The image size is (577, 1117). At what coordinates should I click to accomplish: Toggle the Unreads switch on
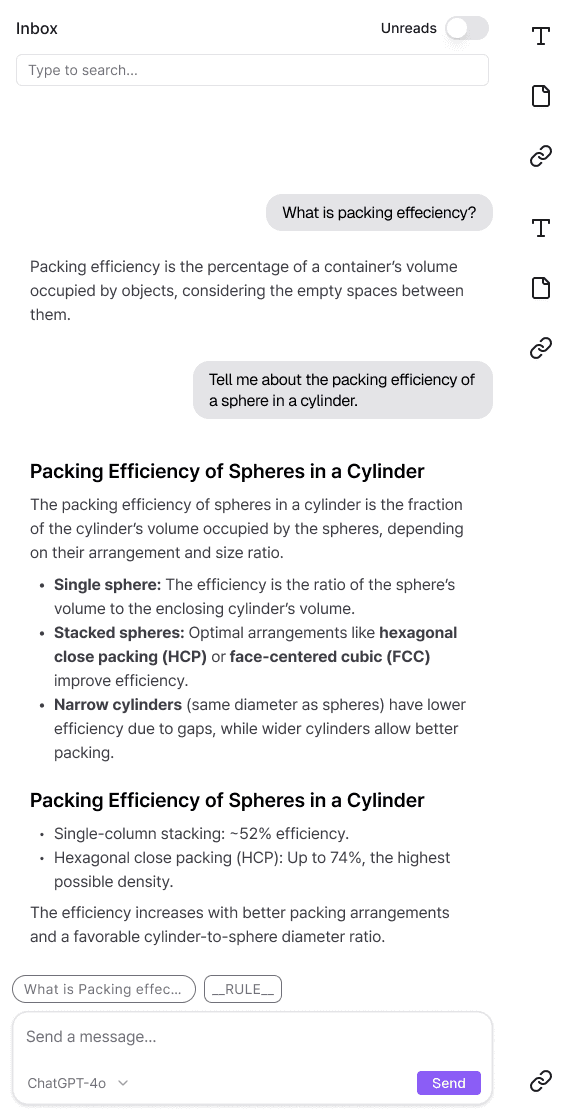tap(467, 28)
